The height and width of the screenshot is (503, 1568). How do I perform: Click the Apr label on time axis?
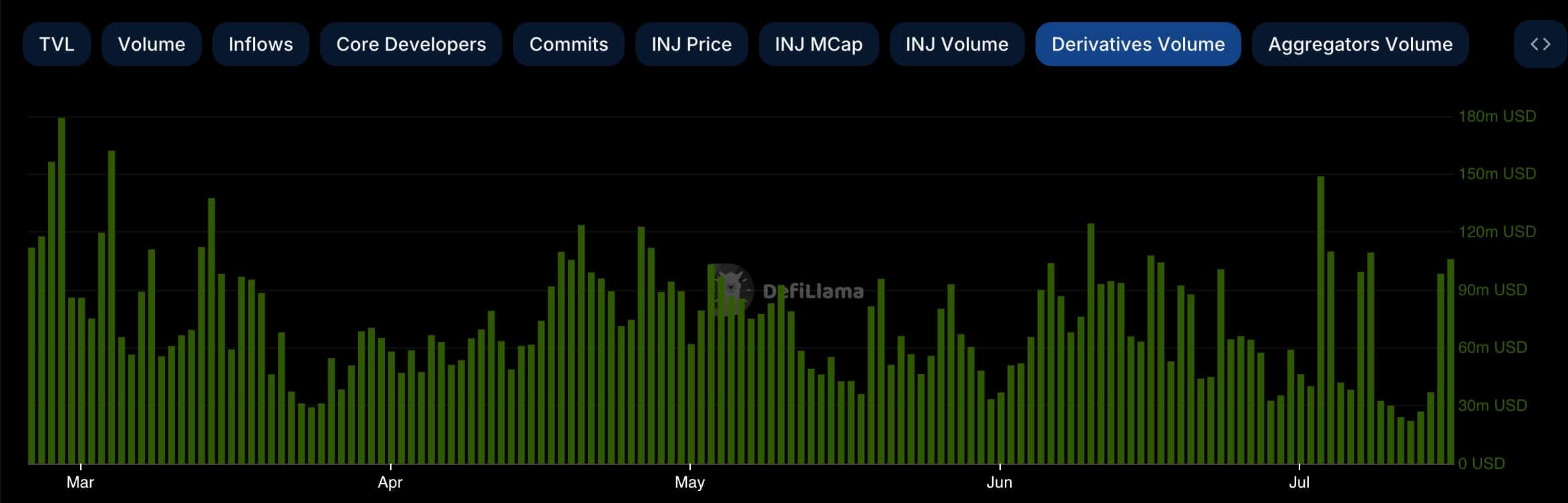[390, 482]
